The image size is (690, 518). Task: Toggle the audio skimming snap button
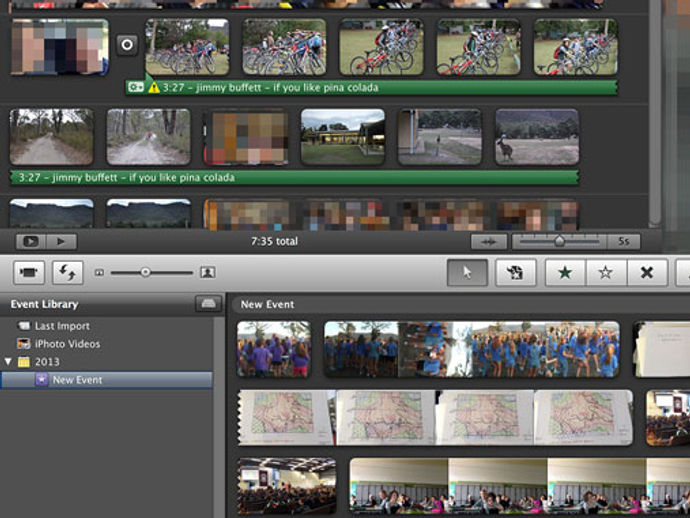(489, 242)
